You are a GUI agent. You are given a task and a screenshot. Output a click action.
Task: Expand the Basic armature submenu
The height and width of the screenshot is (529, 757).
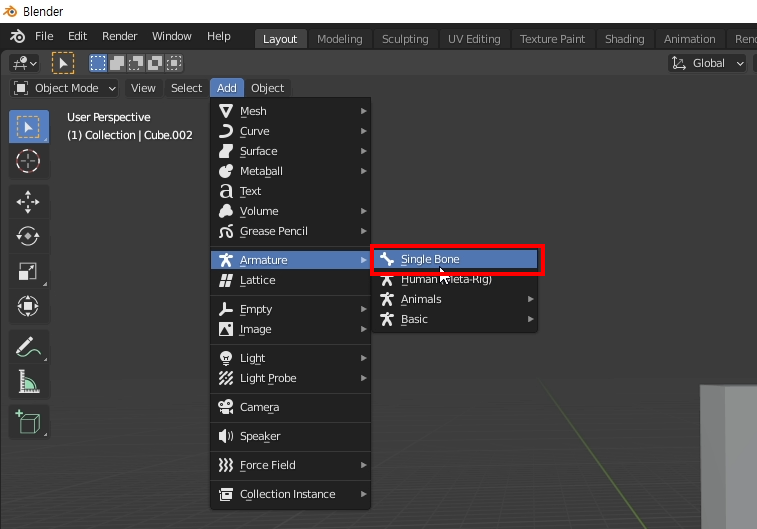tap(455, 320)
